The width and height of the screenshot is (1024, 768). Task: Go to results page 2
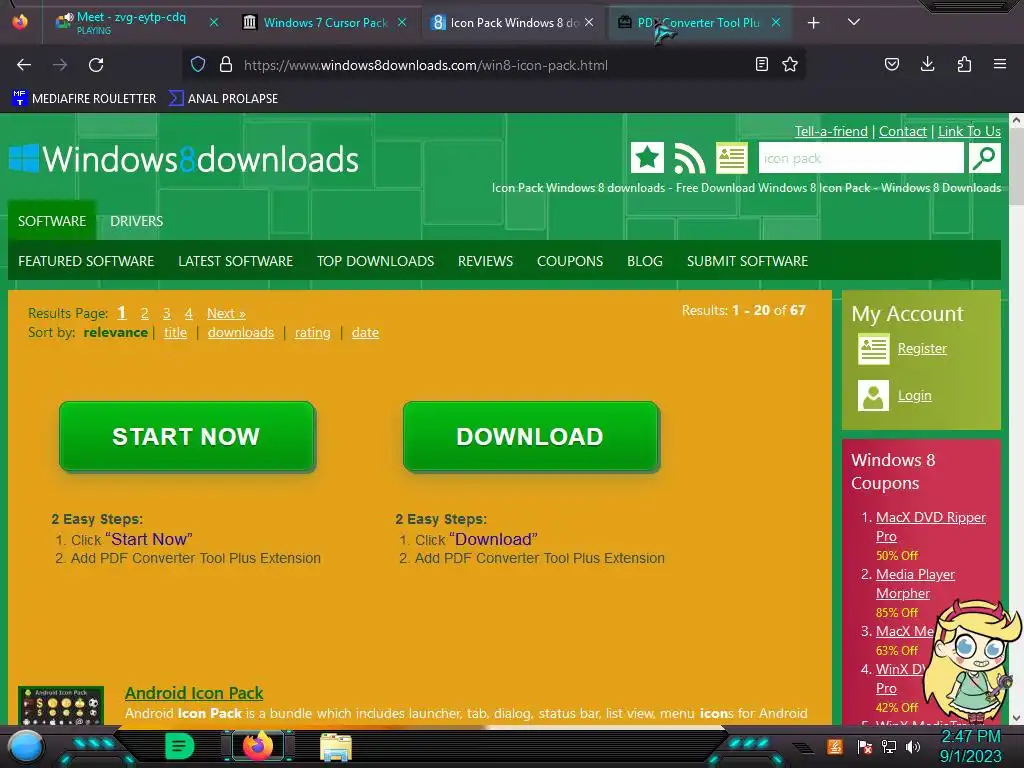point(145,313)
